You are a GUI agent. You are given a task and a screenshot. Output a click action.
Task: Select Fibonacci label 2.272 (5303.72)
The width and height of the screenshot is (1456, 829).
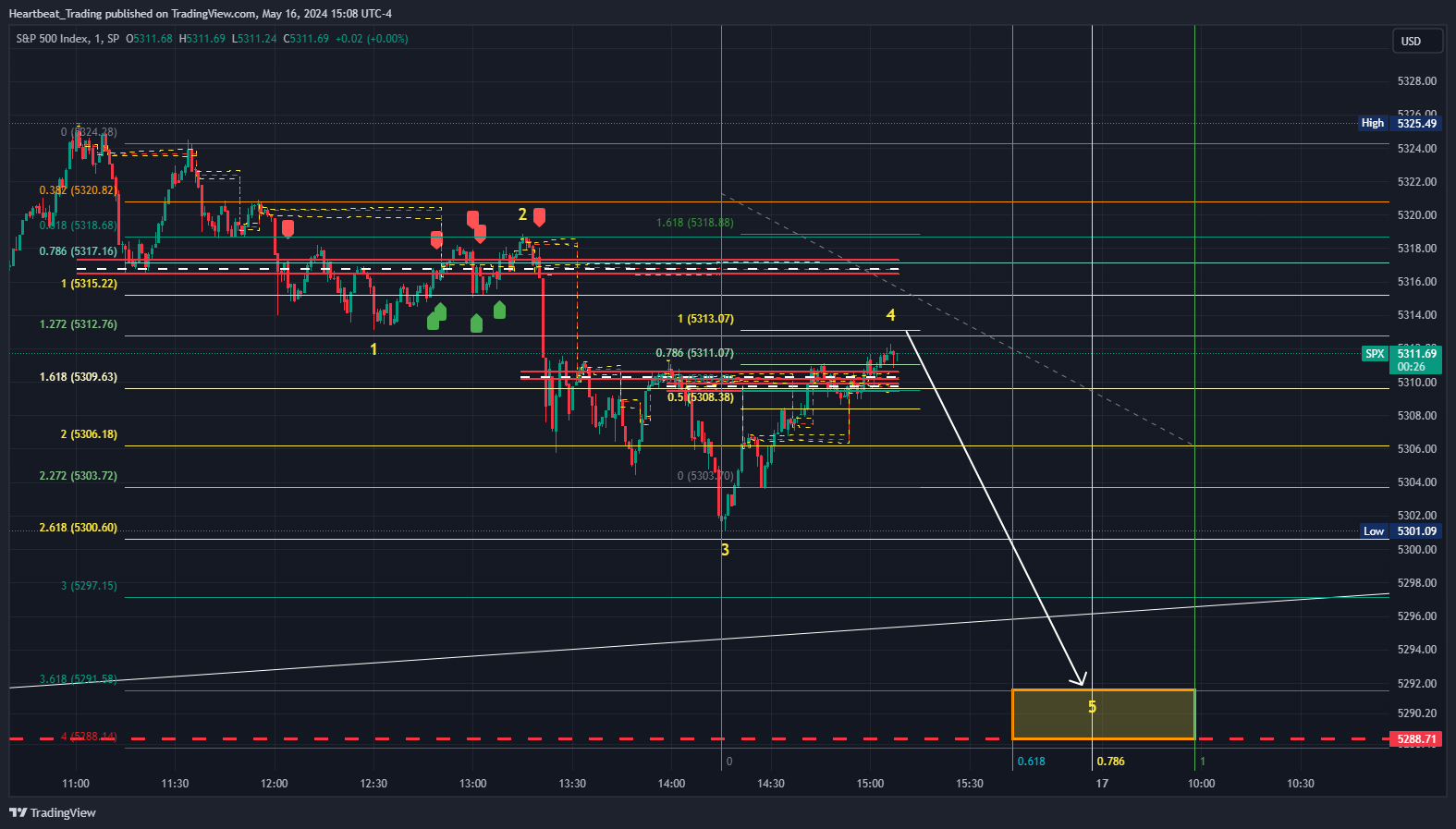[x=79, y=476]
